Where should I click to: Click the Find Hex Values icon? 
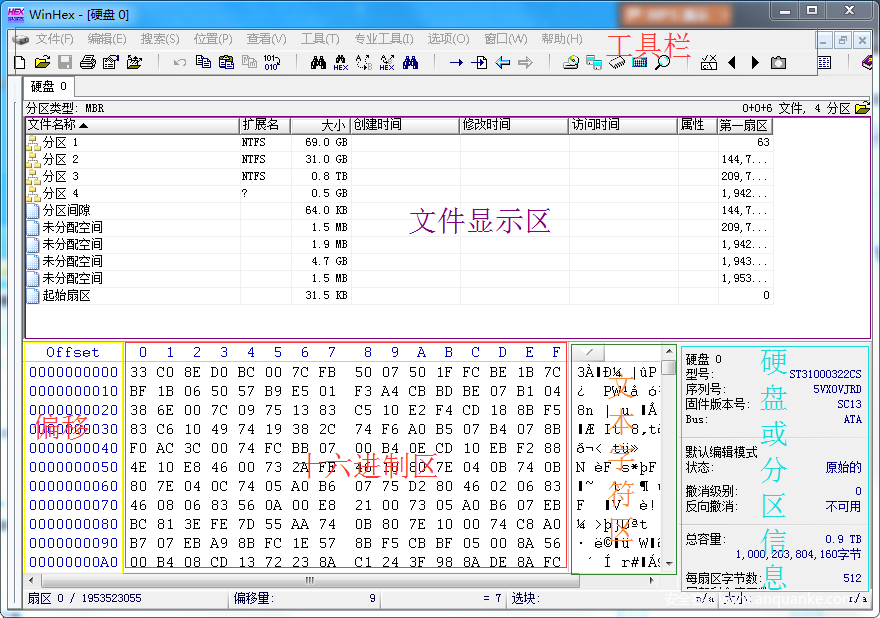(x=341, y=62)
